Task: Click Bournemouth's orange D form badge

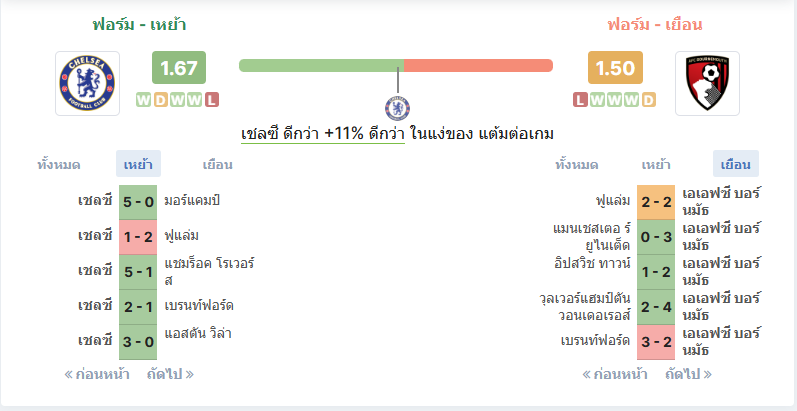Action: (x=649, y=100)
